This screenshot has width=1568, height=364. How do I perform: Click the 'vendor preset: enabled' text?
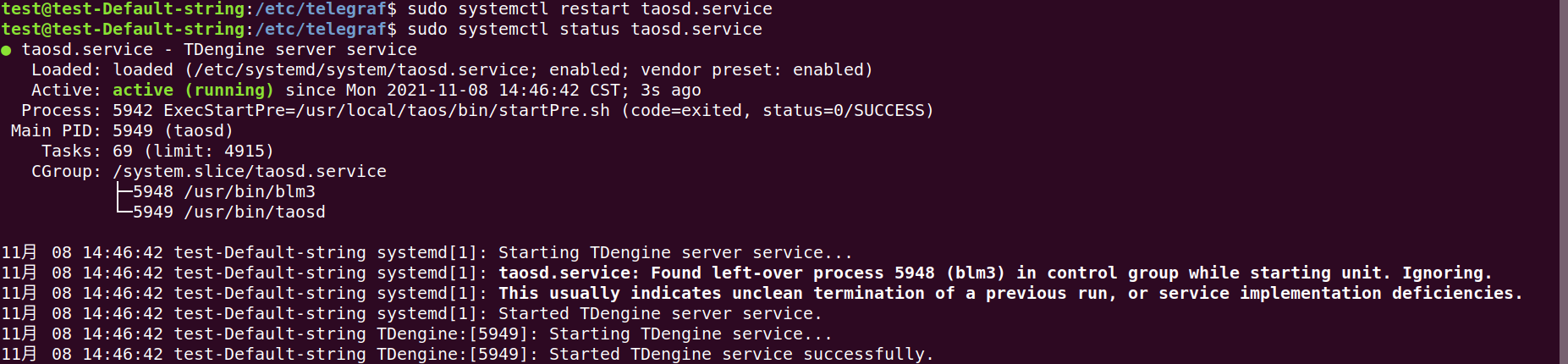tap(751, 70)
